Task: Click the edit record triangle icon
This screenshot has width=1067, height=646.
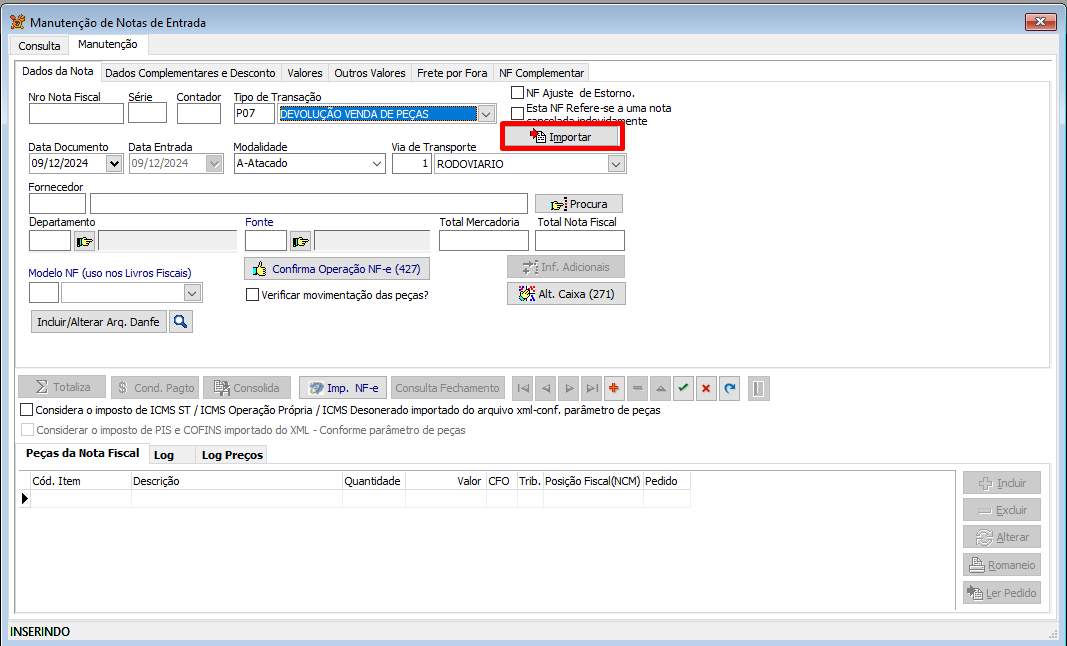Action: [x=660, y=388]
